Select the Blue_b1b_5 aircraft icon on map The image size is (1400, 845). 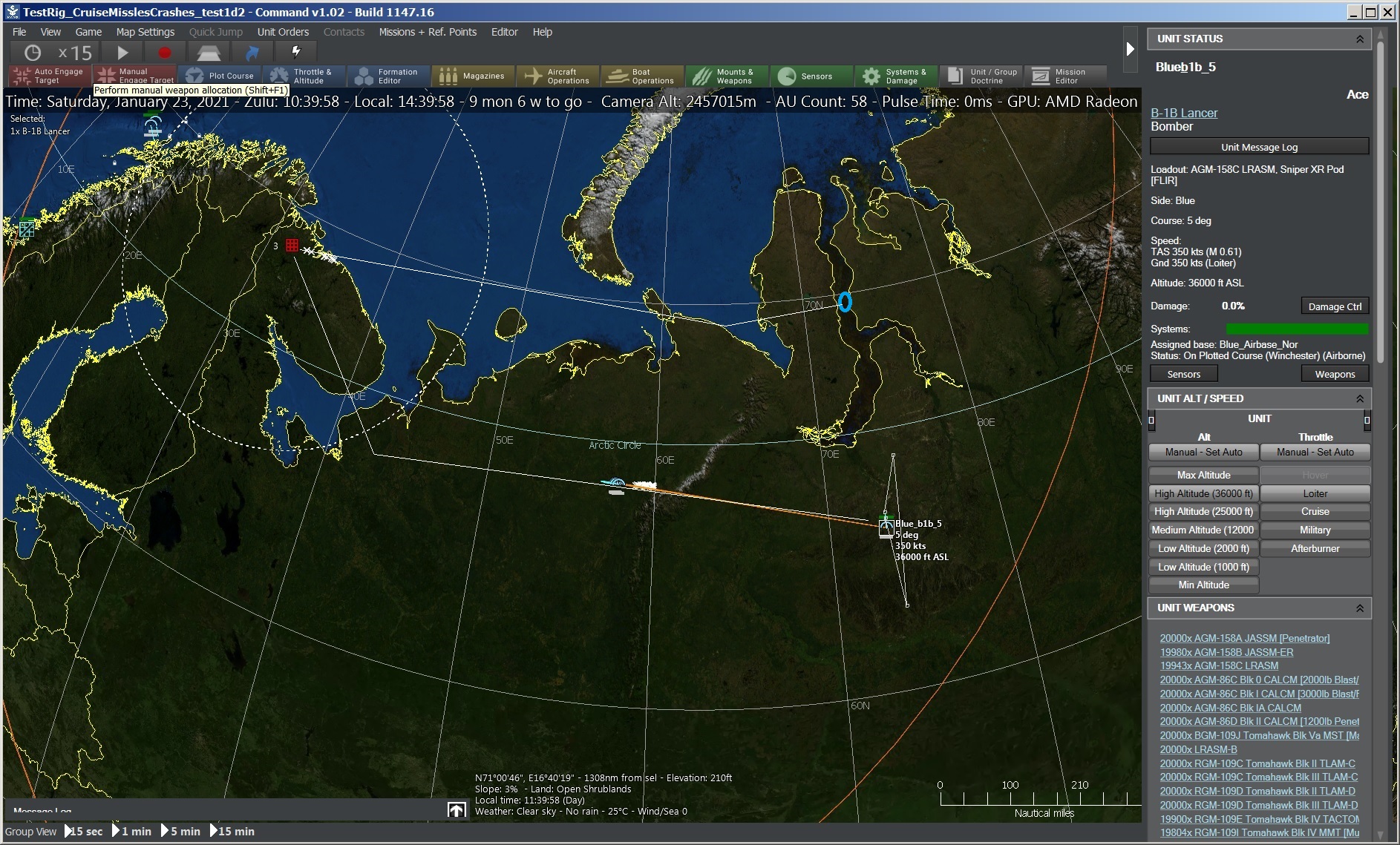886,527
